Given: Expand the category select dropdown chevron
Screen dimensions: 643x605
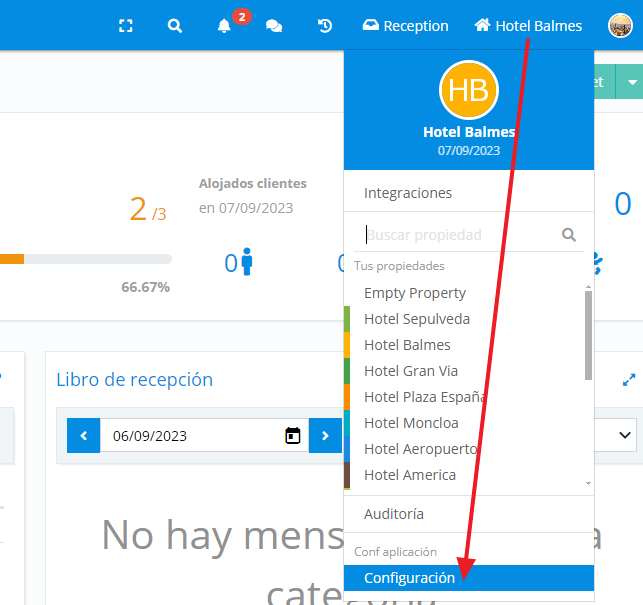Looking at the screenshot, I should pos(626,435).
